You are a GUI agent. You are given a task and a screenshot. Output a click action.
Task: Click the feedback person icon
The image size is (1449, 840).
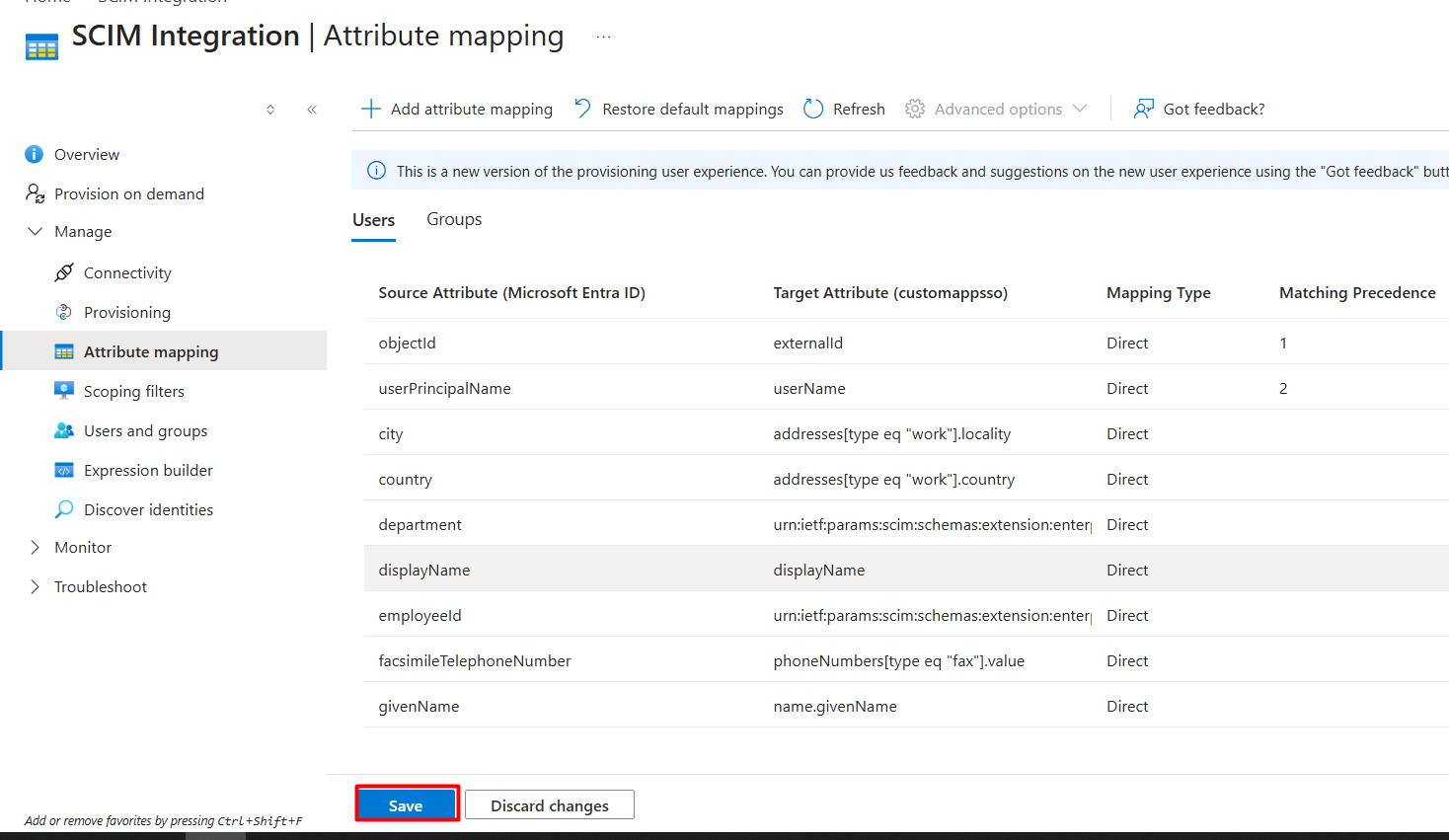tap(1143, 109)
